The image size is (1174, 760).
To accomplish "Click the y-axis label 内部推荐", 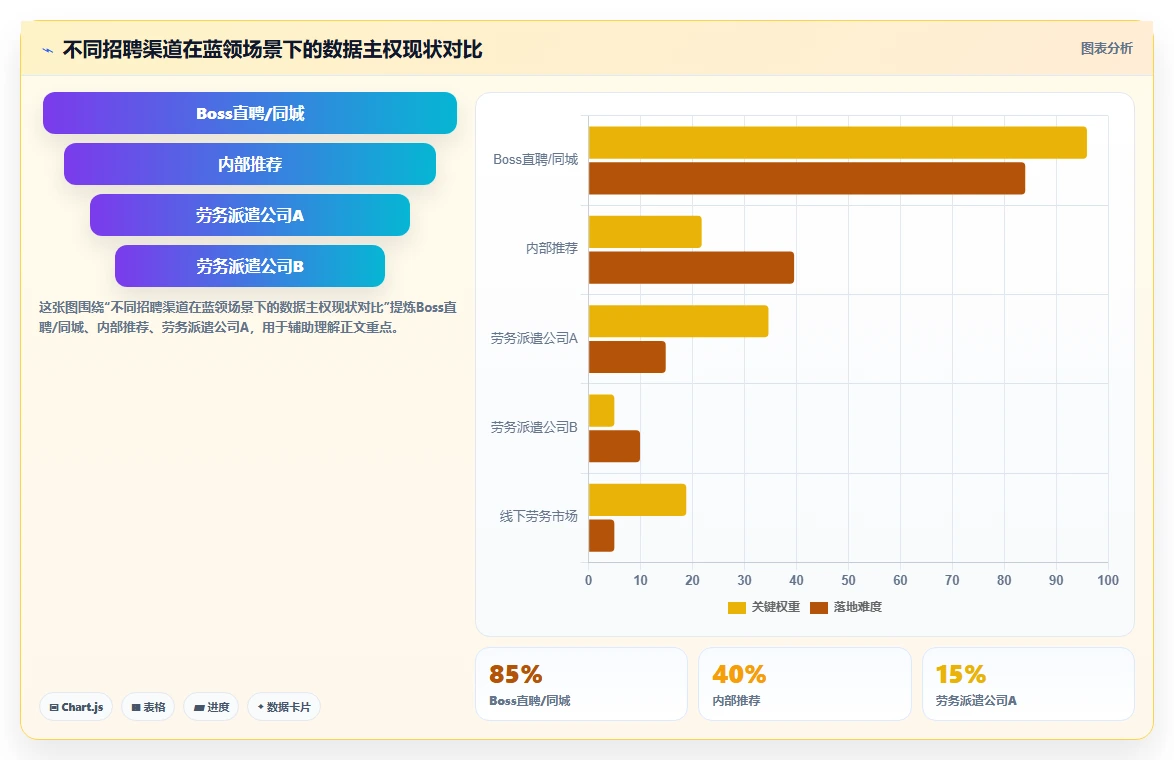I will click(552, 249).
